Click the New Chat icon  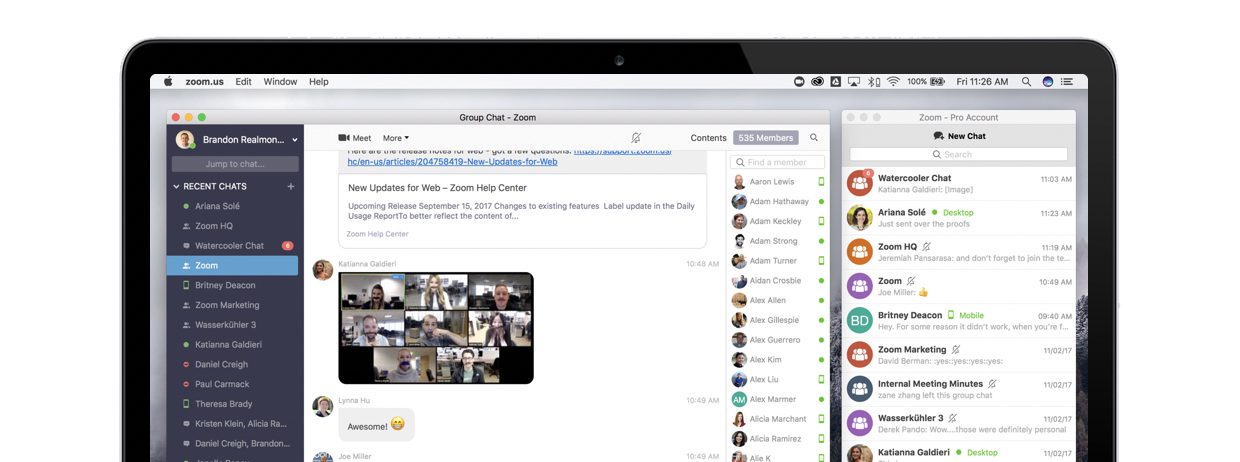[x=938, y=136]
